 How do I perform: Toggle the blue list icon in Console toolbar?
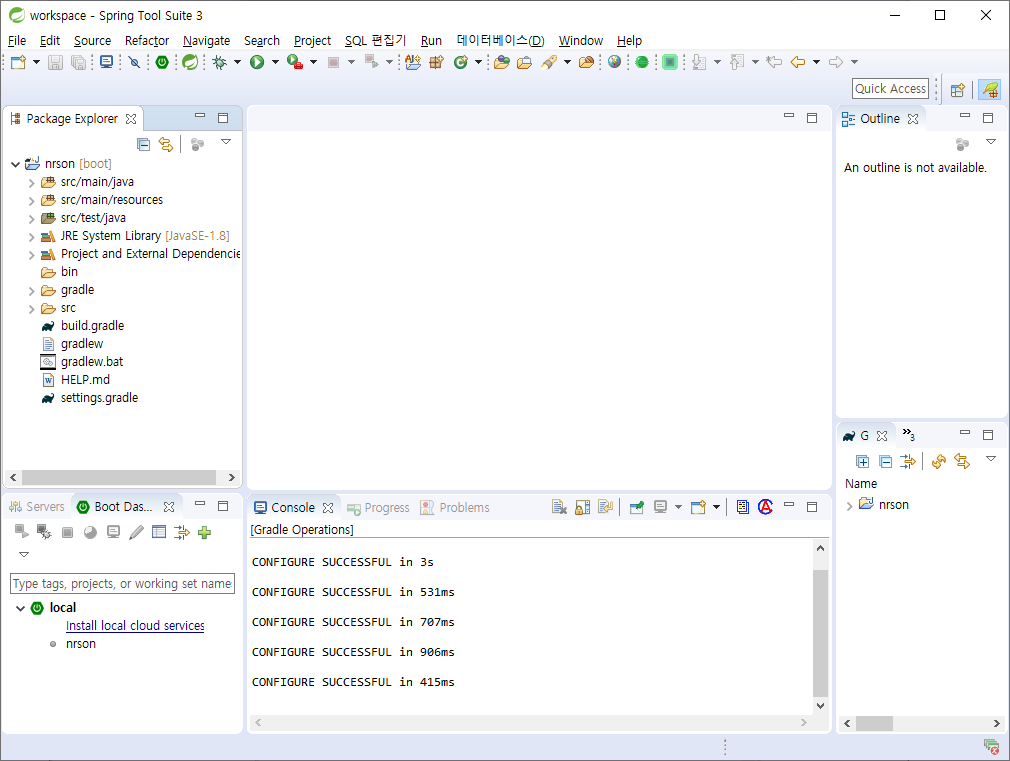coord(743,507)
